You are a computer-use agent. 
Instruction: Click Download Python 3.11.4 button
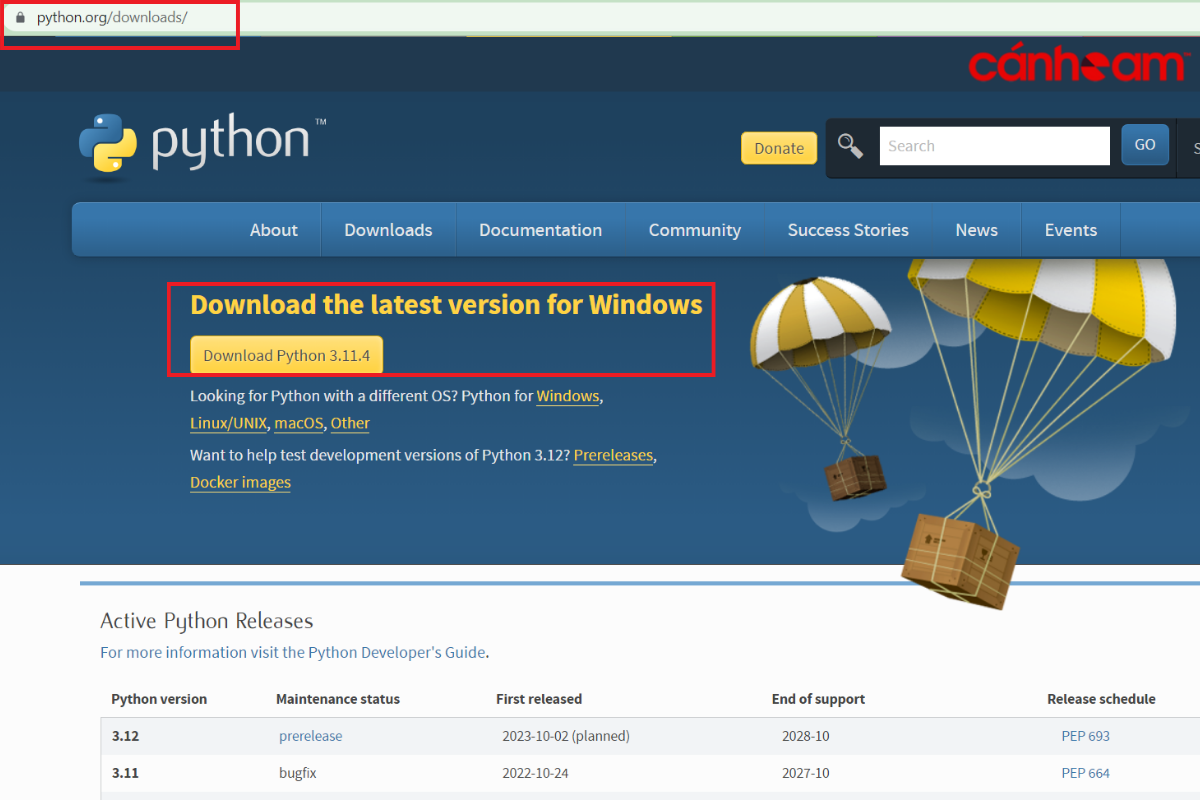click(x=286, y=355)
